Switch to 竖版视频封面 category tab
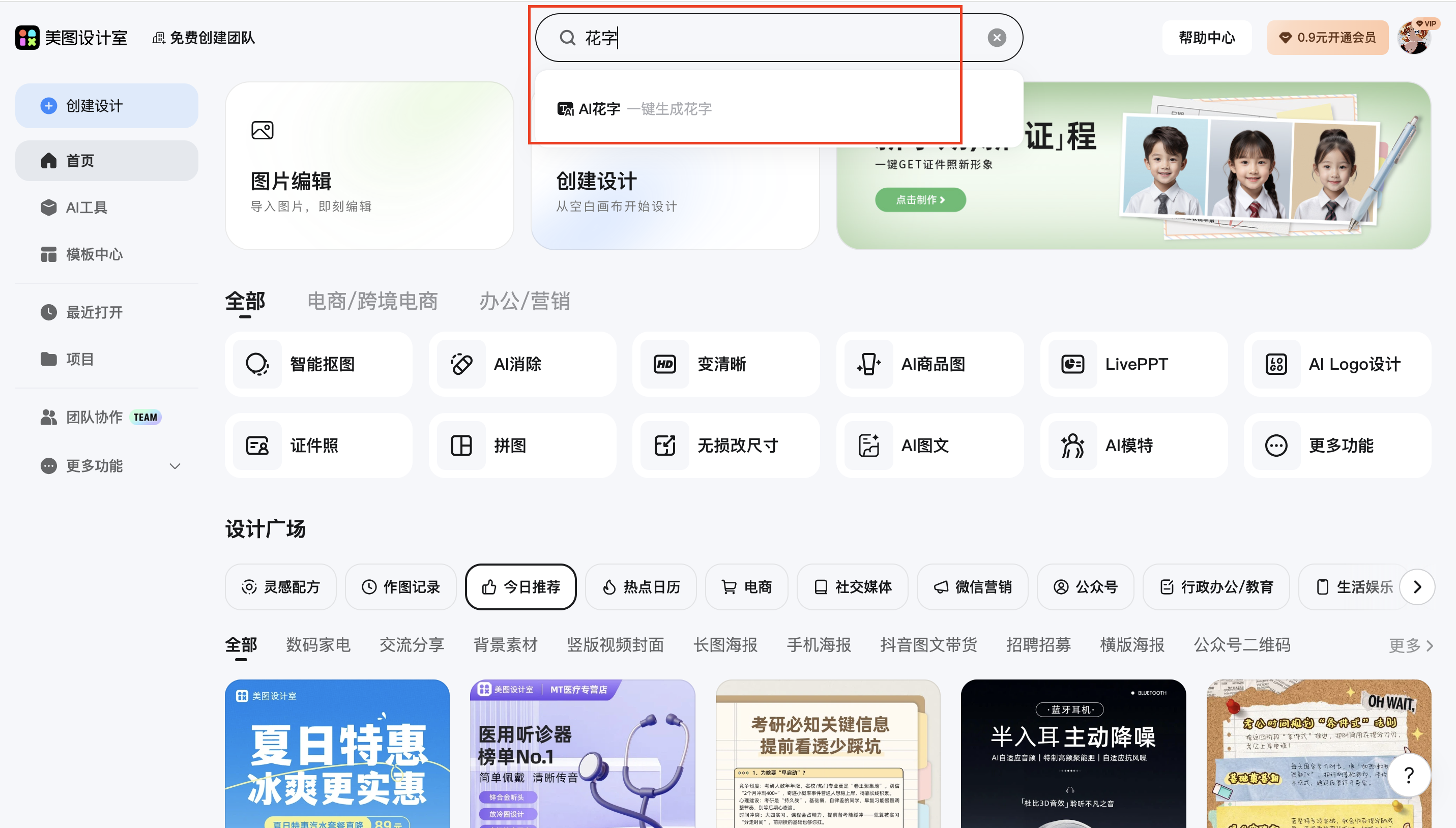This screenshot has width=1456, height=828. [x=616, y=645]
